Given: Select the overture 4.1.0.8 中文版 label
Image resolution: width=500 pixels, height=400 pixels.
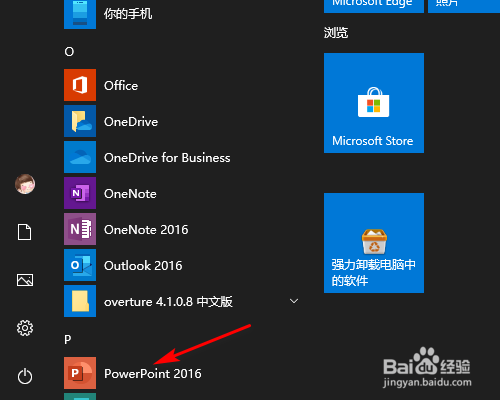Looking at the screenshot, I should pyautogui.click(x=168, y=302).
